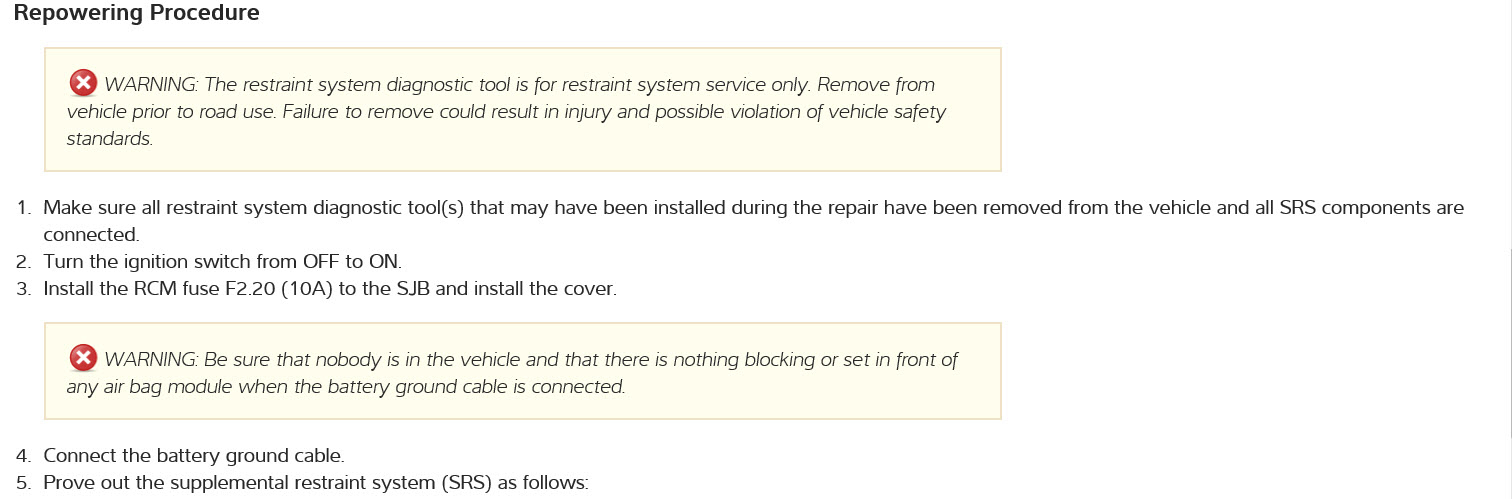
Task: Click 'WARNING:' label in the second warning box
Action: tap(149, 360)
